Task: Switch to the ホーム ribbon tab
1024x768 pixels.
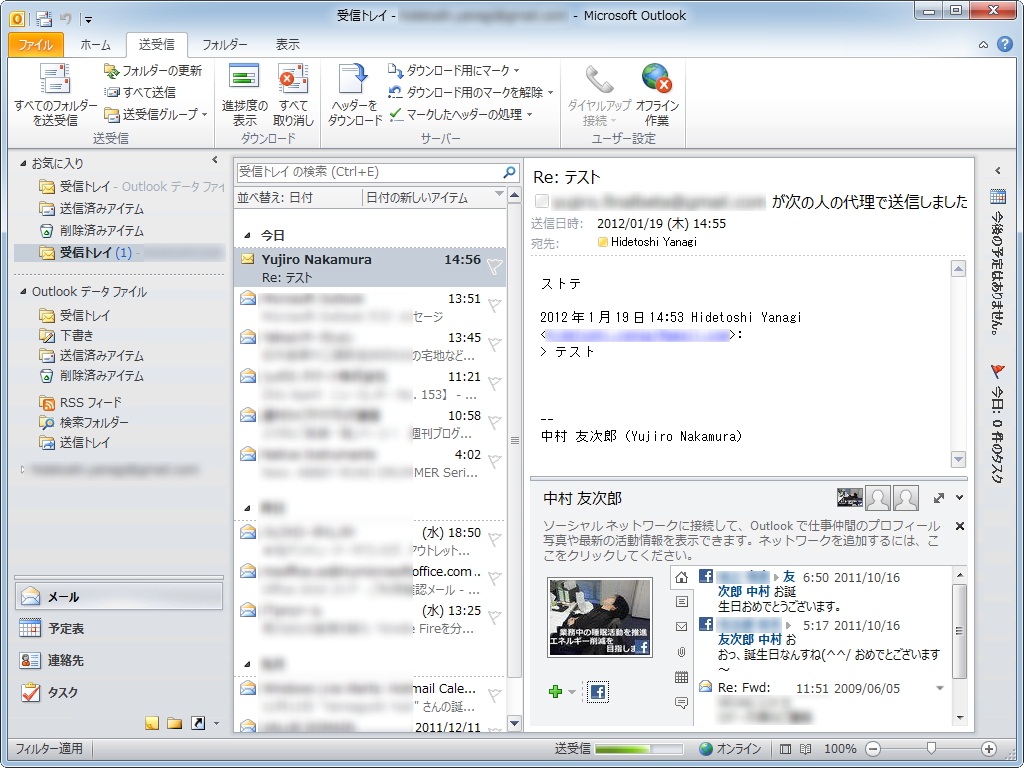Action: coord(96,44)
